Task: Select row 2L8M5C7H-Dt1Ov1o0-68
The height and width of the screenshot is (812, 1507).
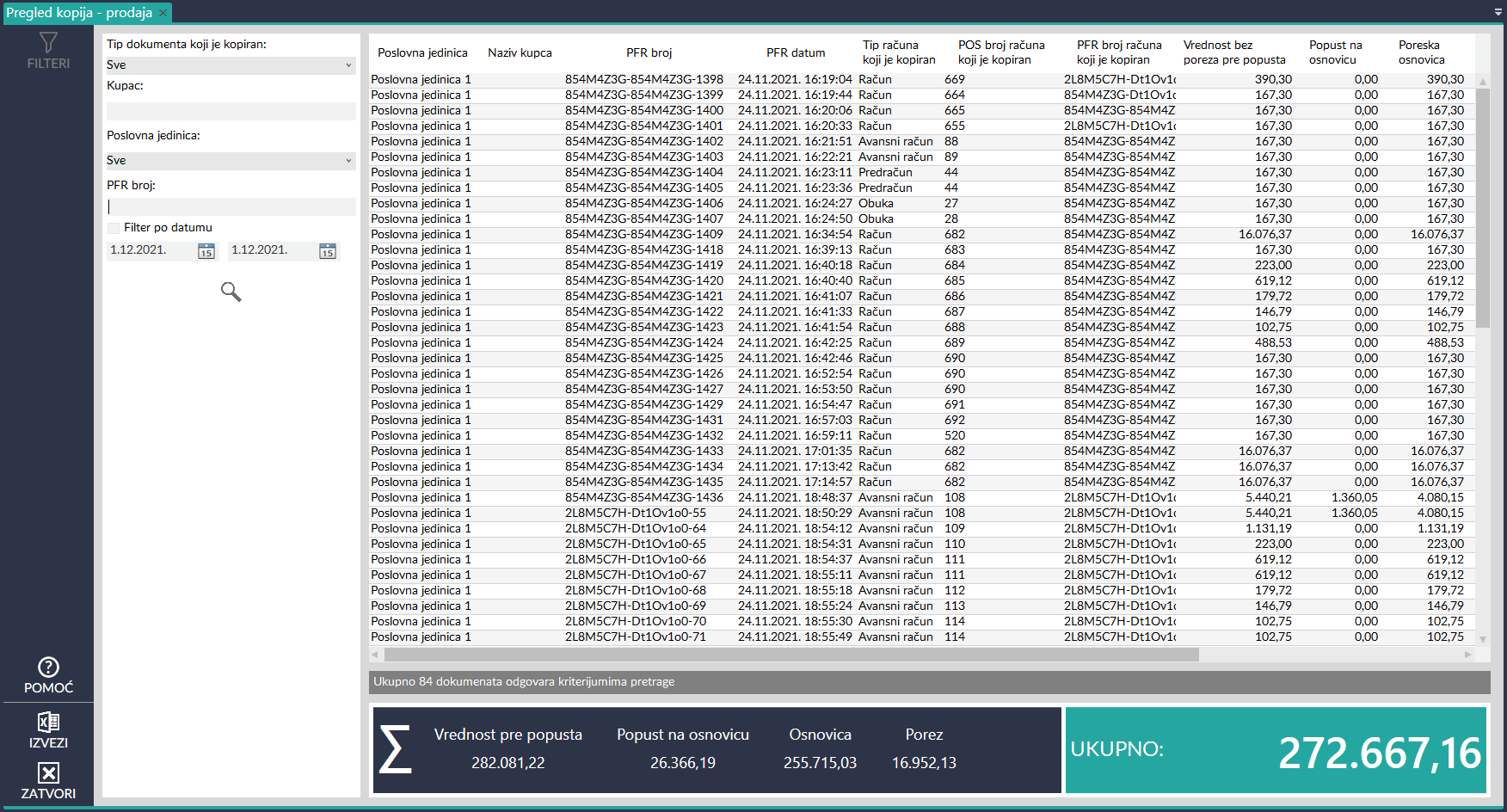Action: 921,591
